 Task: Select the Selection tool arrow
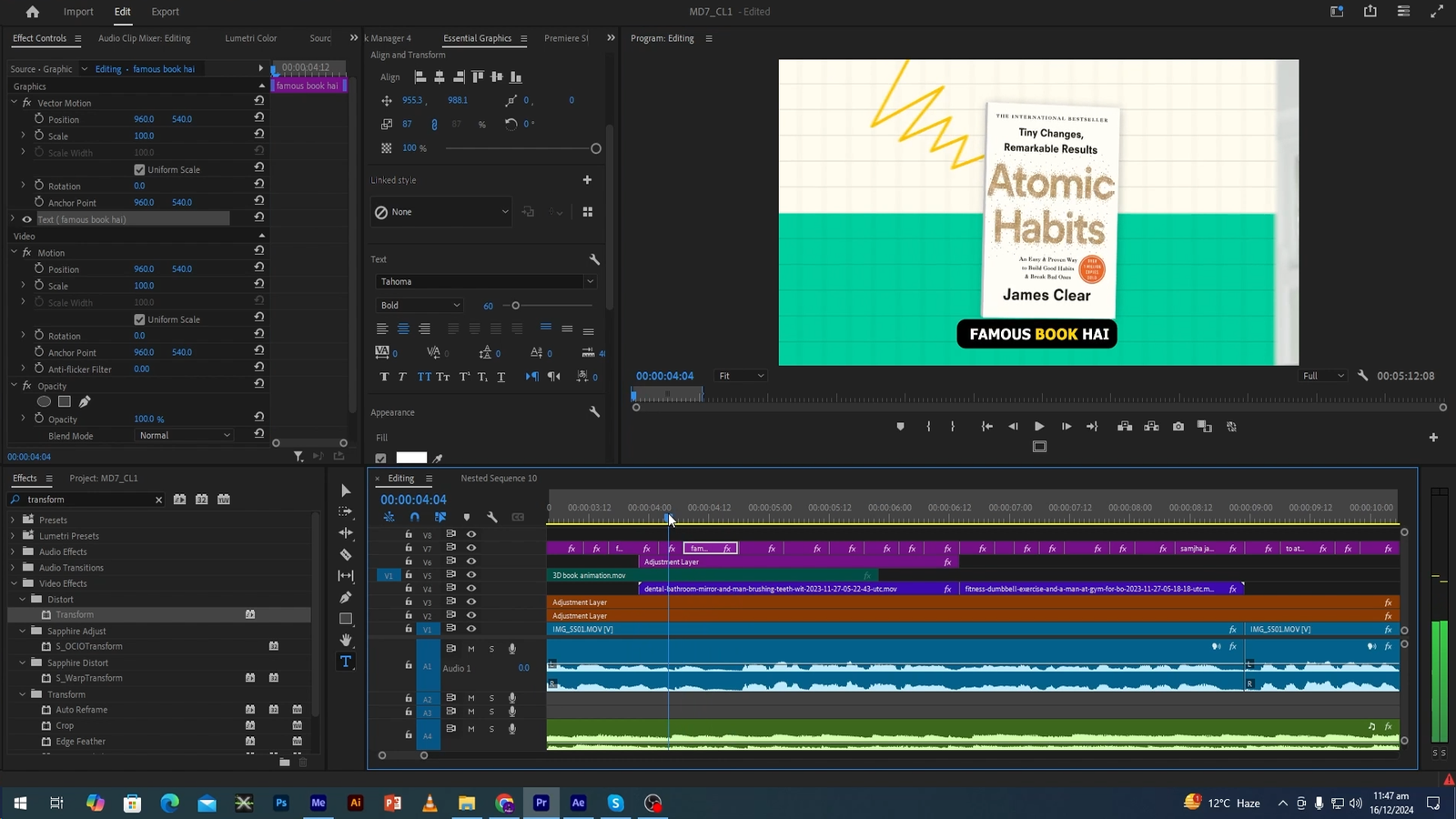pyautogui.click(x=346, y=490)
